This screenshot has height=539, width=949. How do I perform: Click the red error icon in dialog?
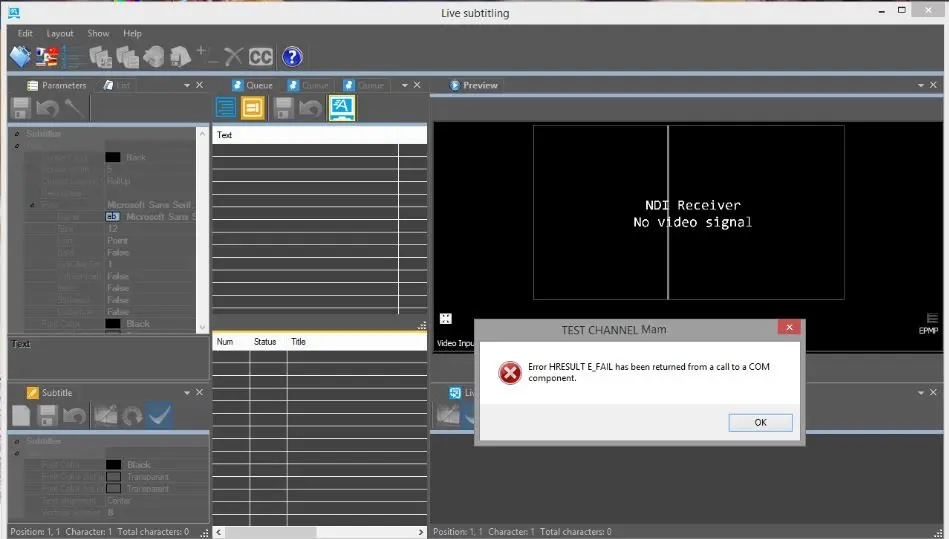pyautogui.click(x=509, y=372)
